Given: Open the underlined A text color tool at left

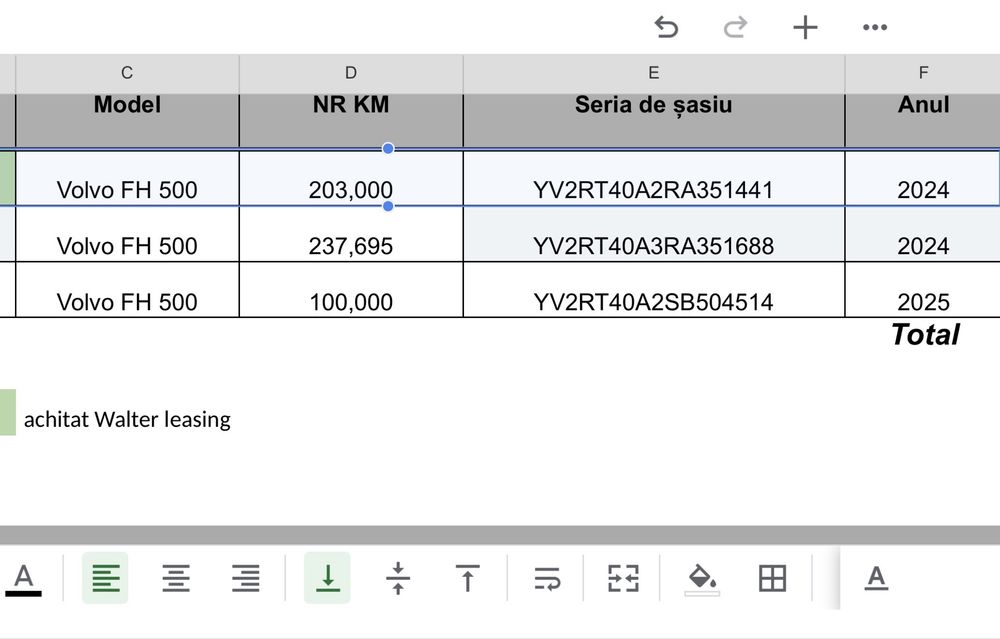Looking at the screenshot, I should [x=24, y=579].
